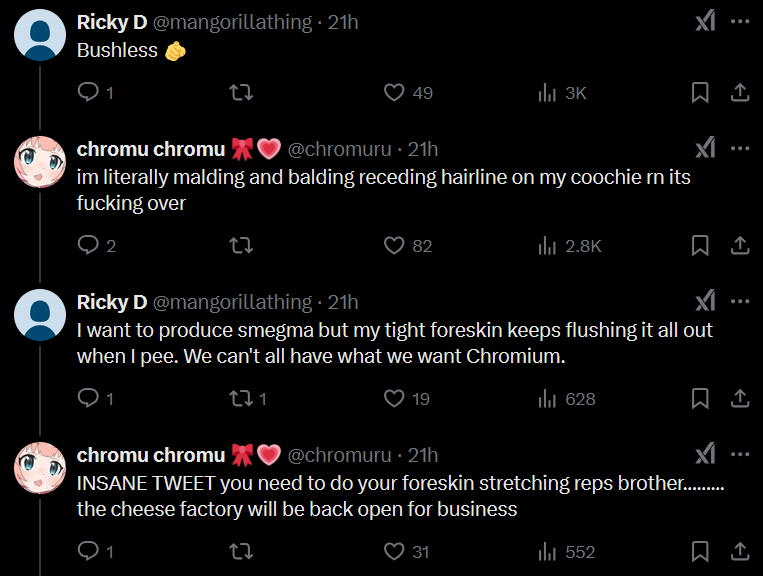Share chromu's "INSANE TWEET" post
The image size is (763, 576).
click(740, 552)
